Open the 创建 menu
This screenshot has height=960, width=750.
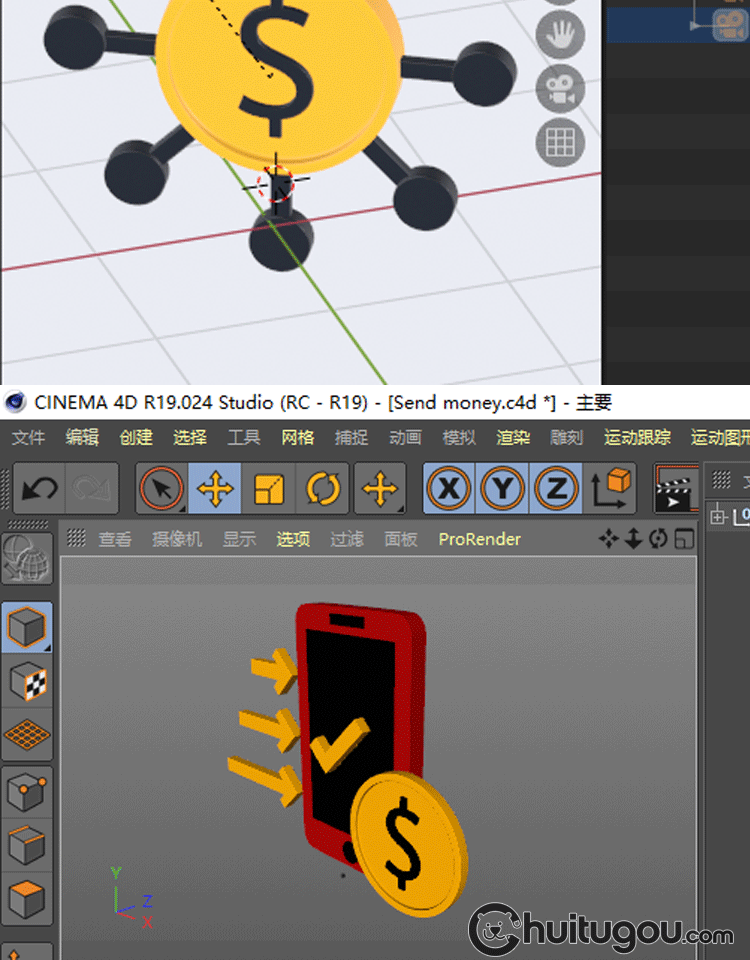(136, 437)
